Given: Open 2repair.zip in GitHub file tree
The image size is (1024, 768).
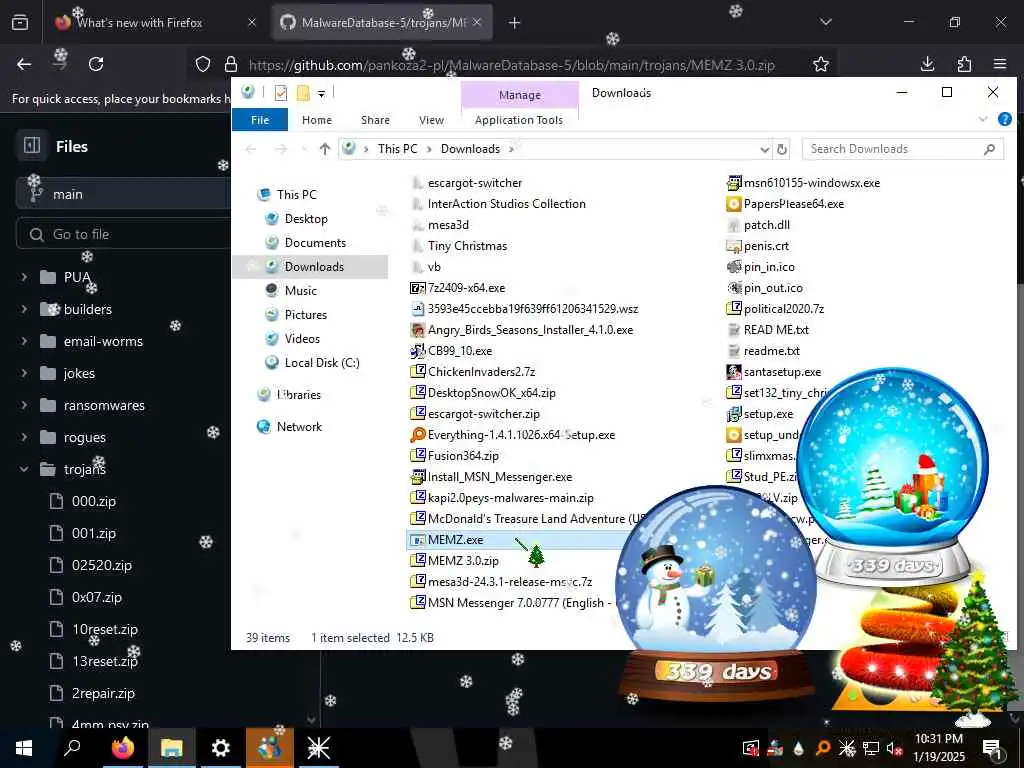Looking at the screenshot, I should tap(103, 693).
